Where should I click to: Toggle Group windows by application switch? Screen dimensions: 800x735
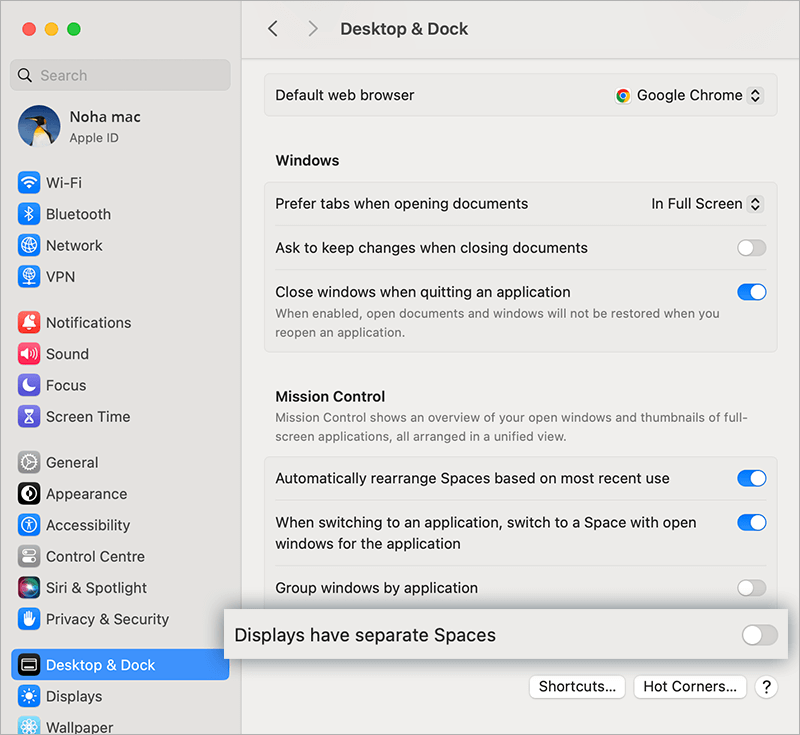pos(751,588)
